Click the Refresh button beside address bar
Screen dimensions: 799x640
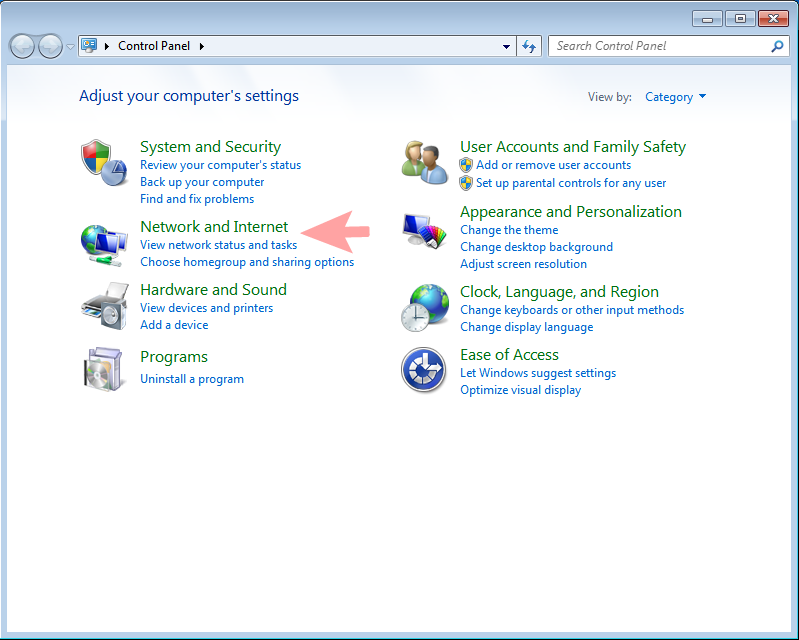pyautogui.click(x=529, y=46)
